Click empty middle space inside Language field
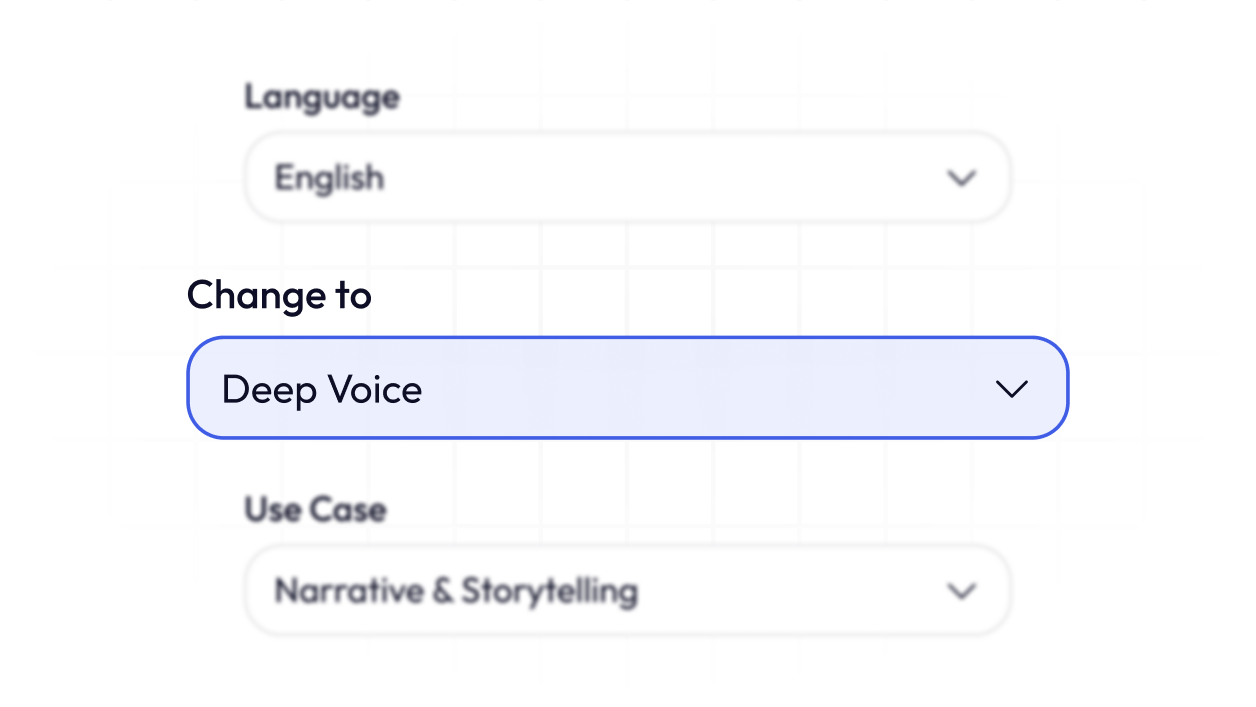Screen dimensions: 1256x707 click(650, 178)
